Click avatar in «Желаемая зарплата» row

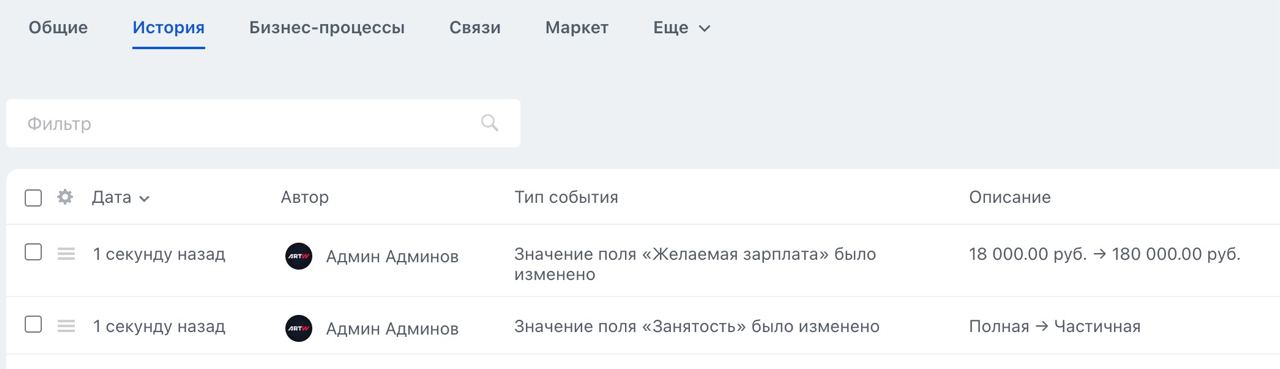299,256
